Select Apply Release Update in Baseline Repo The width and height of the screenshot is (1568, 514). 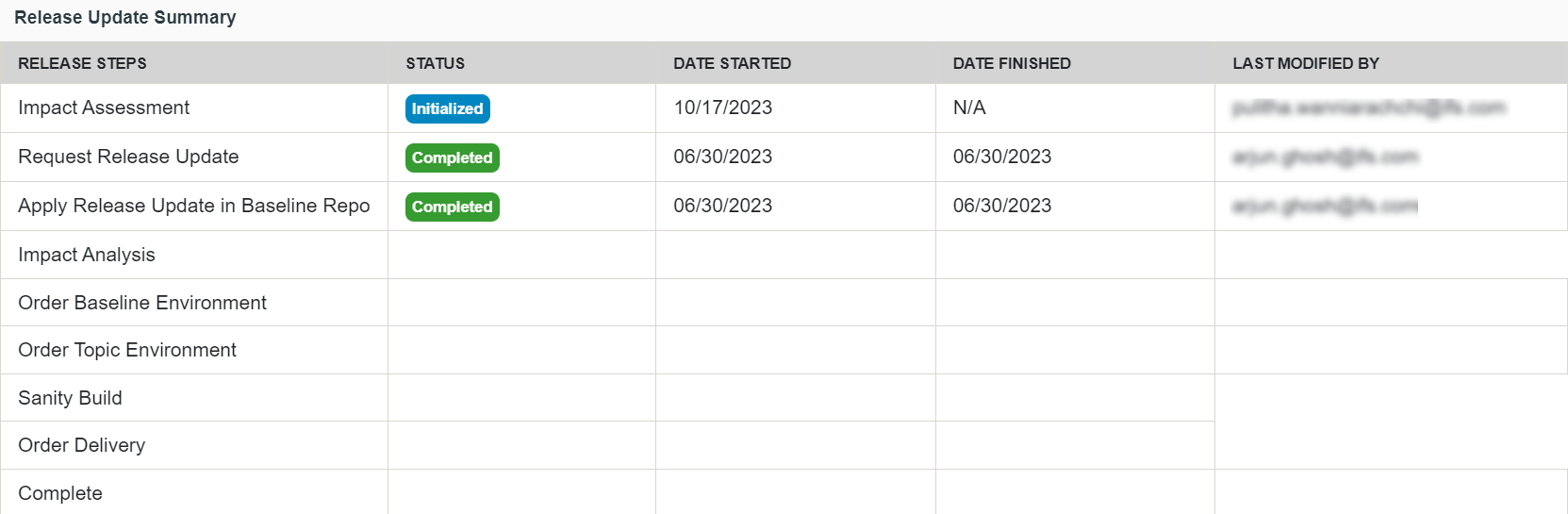coord(193,206)
